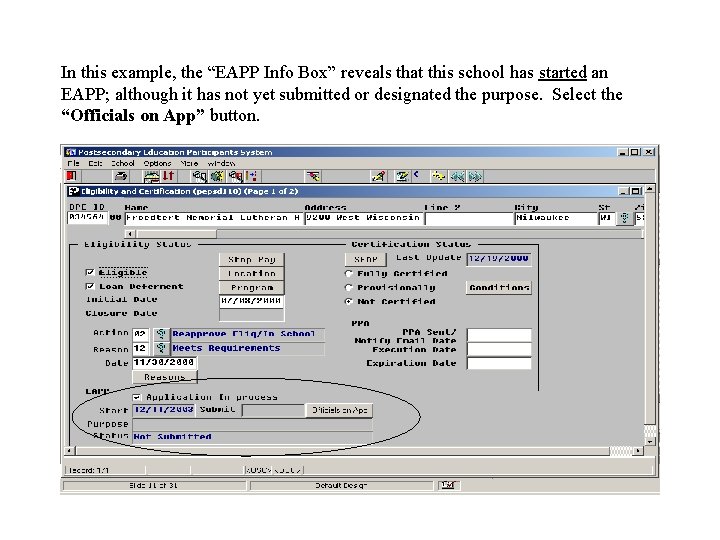Click the Date field showing 11/30/2000
This screenshot has height=540, width=720.
coord(164,363)
